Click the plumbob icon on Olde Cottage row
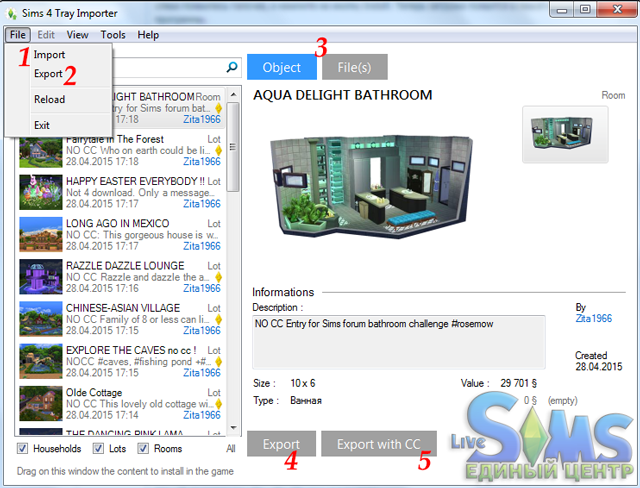 pos(218,404)
